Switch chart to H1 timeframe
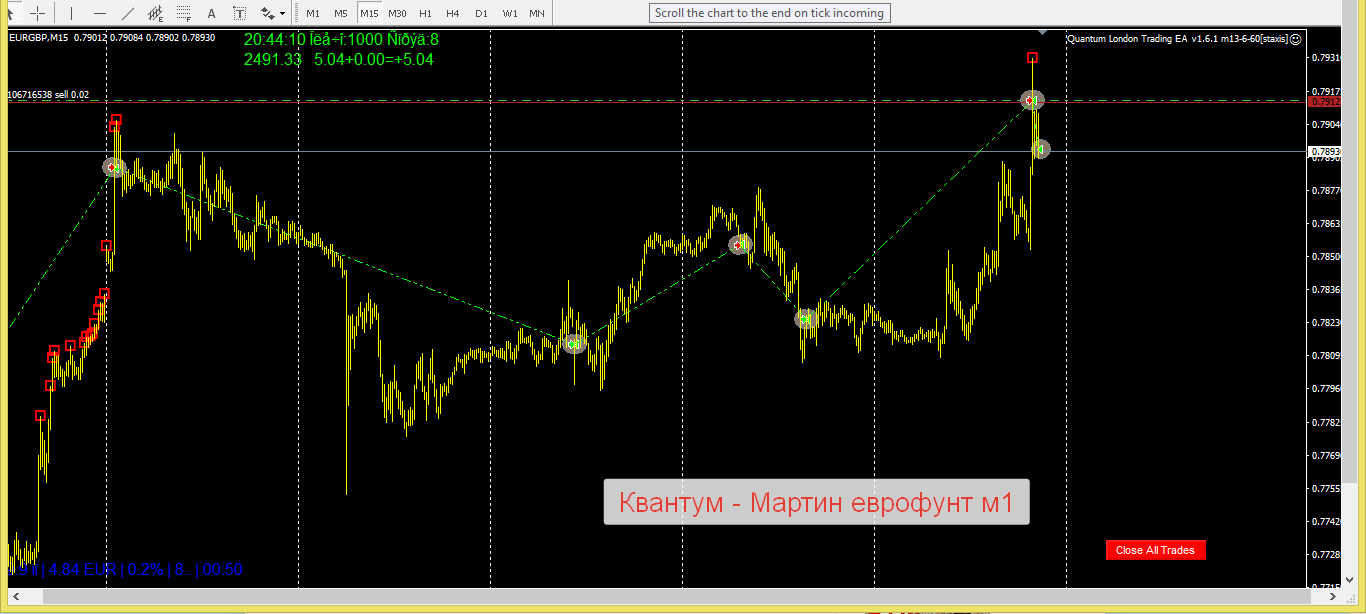The width and height of the screenshot is (1366, 614). tap(425, 13)
